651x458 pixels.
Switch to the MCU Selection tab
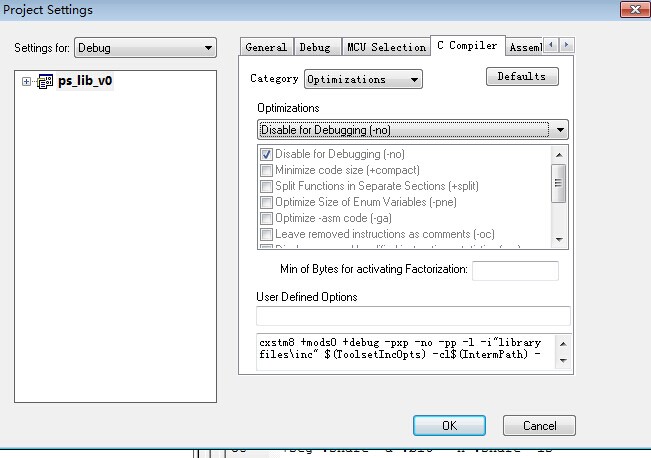point(386,47)
